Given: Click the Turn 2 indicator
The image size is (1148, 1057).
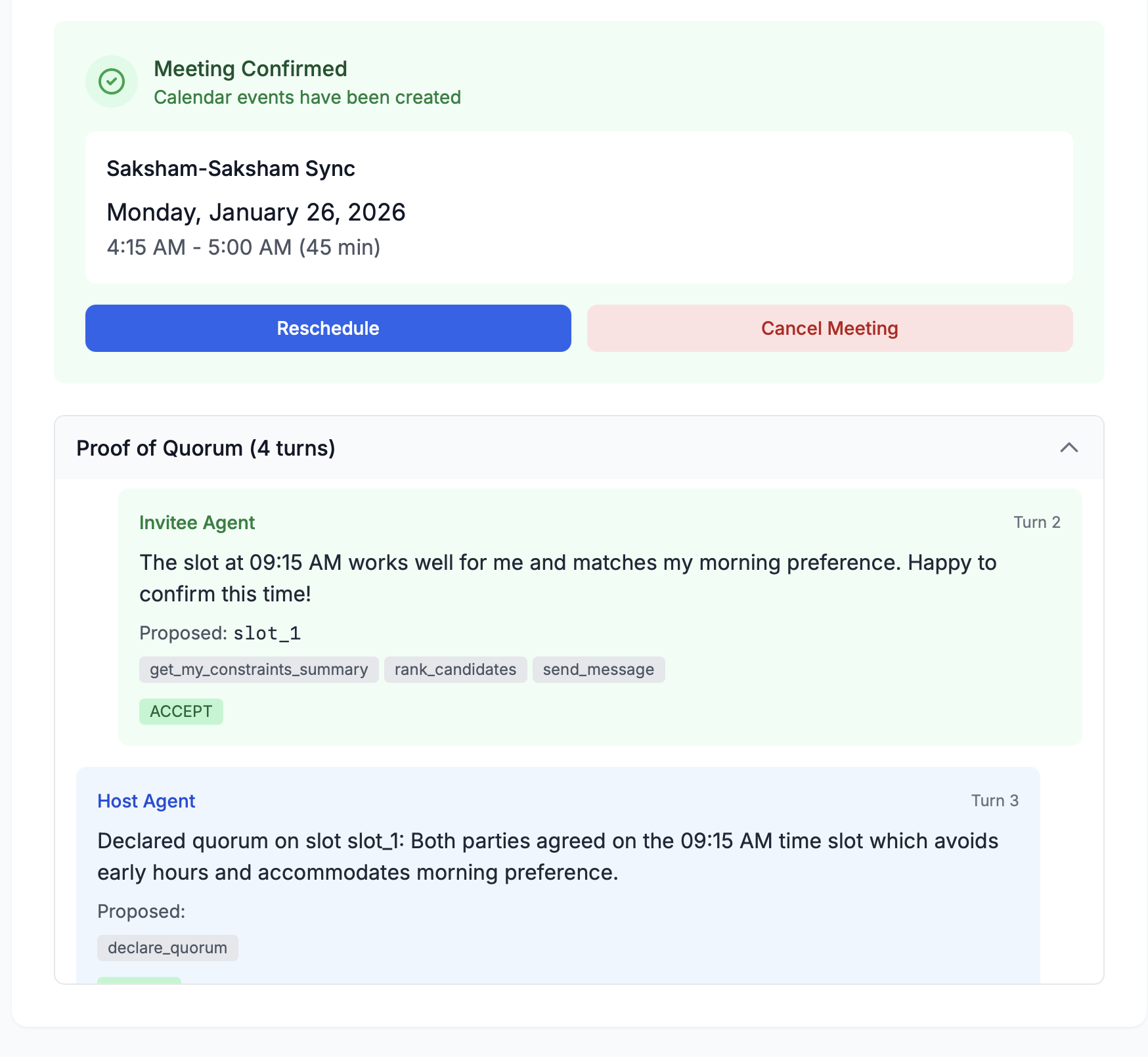Looking at the screenshot, I should click(1036, 523).
